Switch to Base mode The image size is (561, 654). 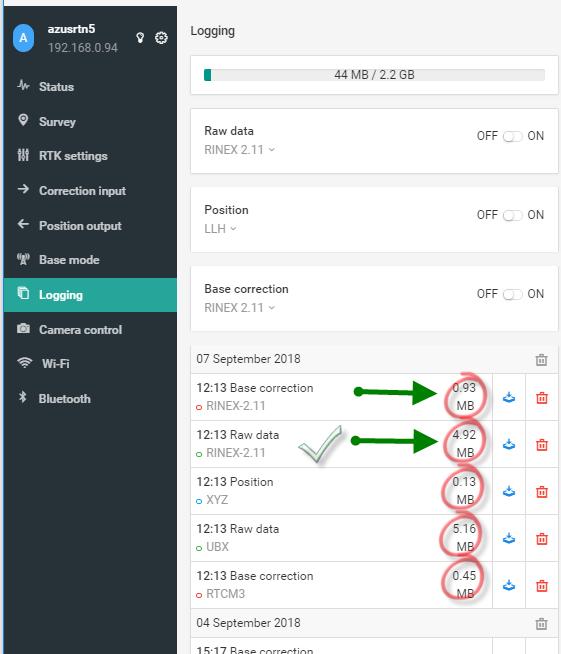point(90,259)
